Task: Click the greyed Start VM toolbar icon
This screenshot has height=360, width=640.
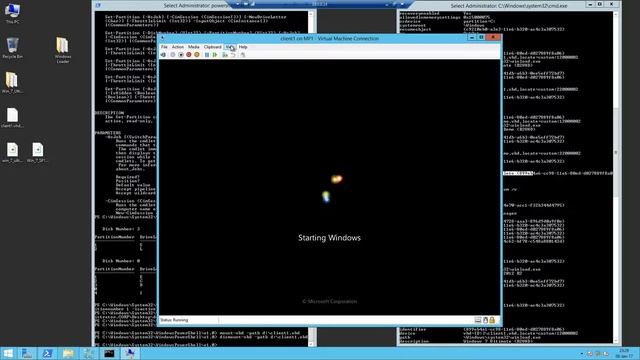Action: 173,55
